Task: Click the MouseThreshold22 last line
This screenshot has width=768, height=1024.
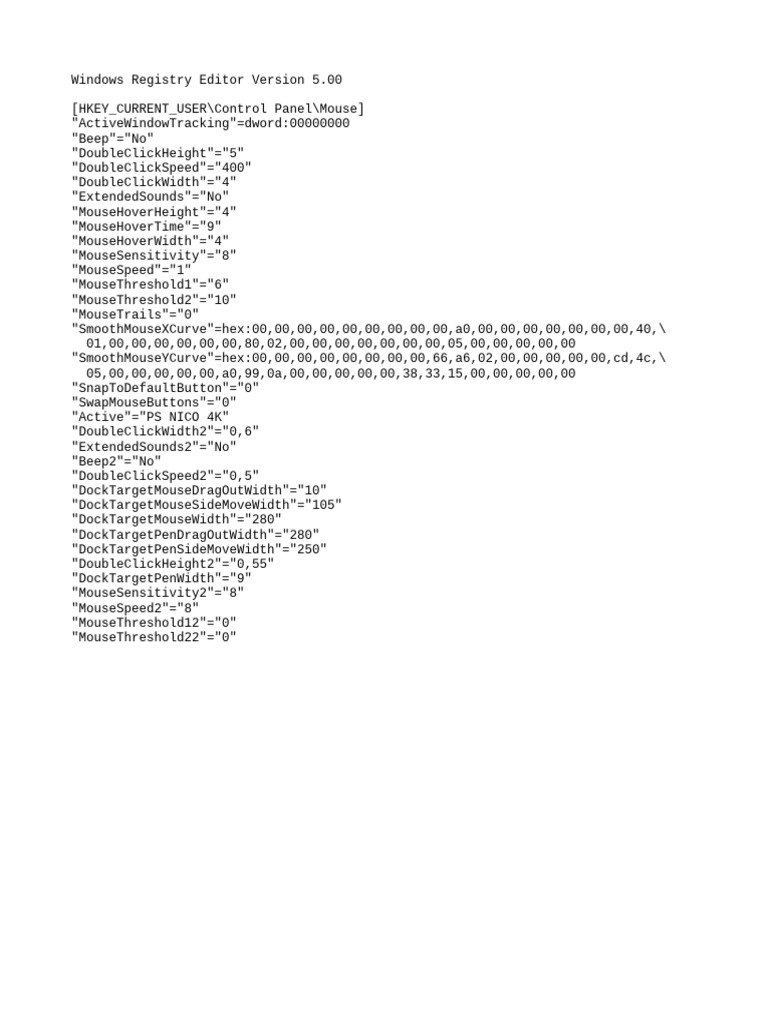Action: pos(153,637)
